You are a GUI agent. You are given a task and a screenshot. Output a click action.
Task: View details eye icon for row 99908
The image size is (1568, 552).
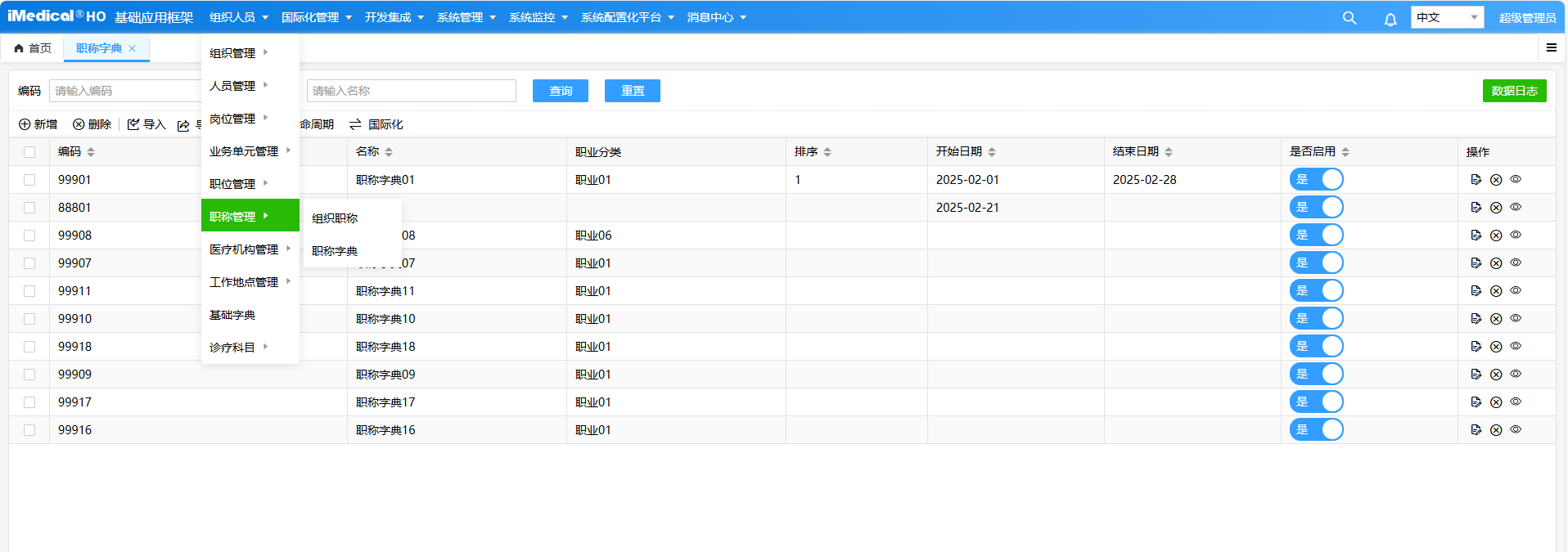1516,236
